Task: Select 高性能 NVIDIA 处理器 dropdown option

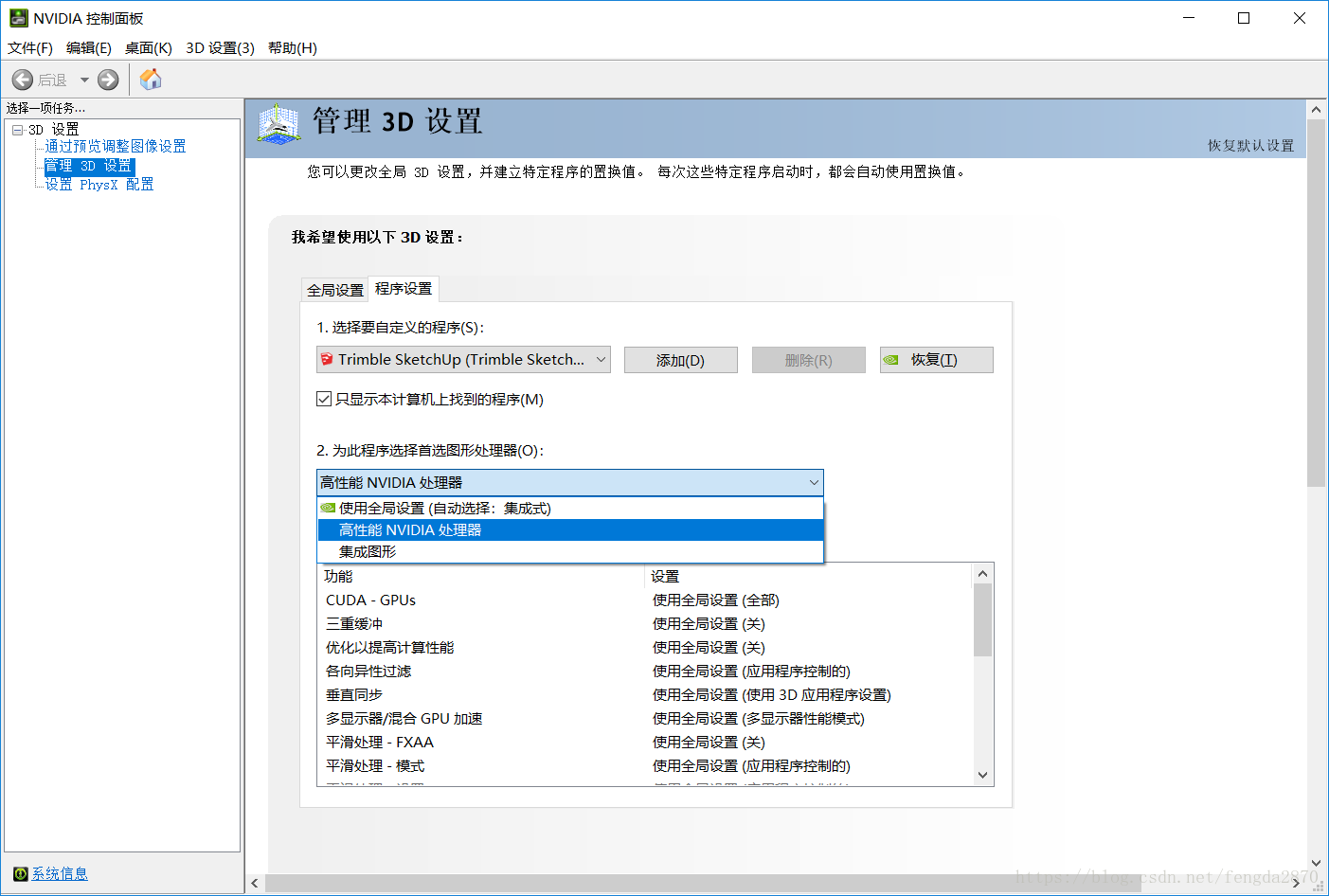Action: [570, 530]
